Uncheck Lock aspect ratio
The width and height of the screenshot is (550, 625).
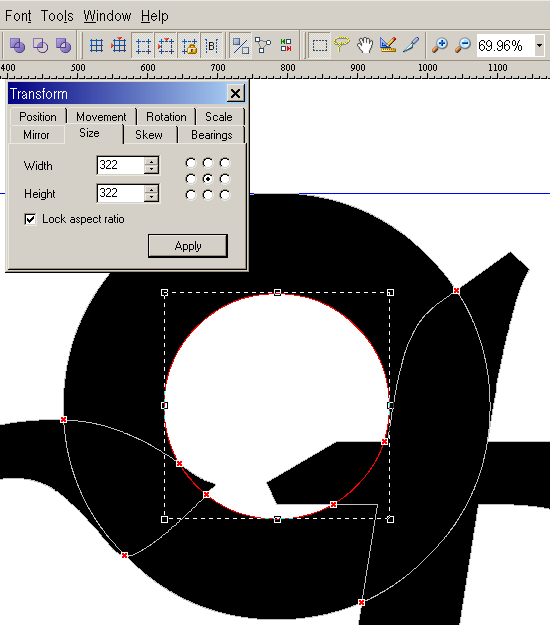(30, 219)
